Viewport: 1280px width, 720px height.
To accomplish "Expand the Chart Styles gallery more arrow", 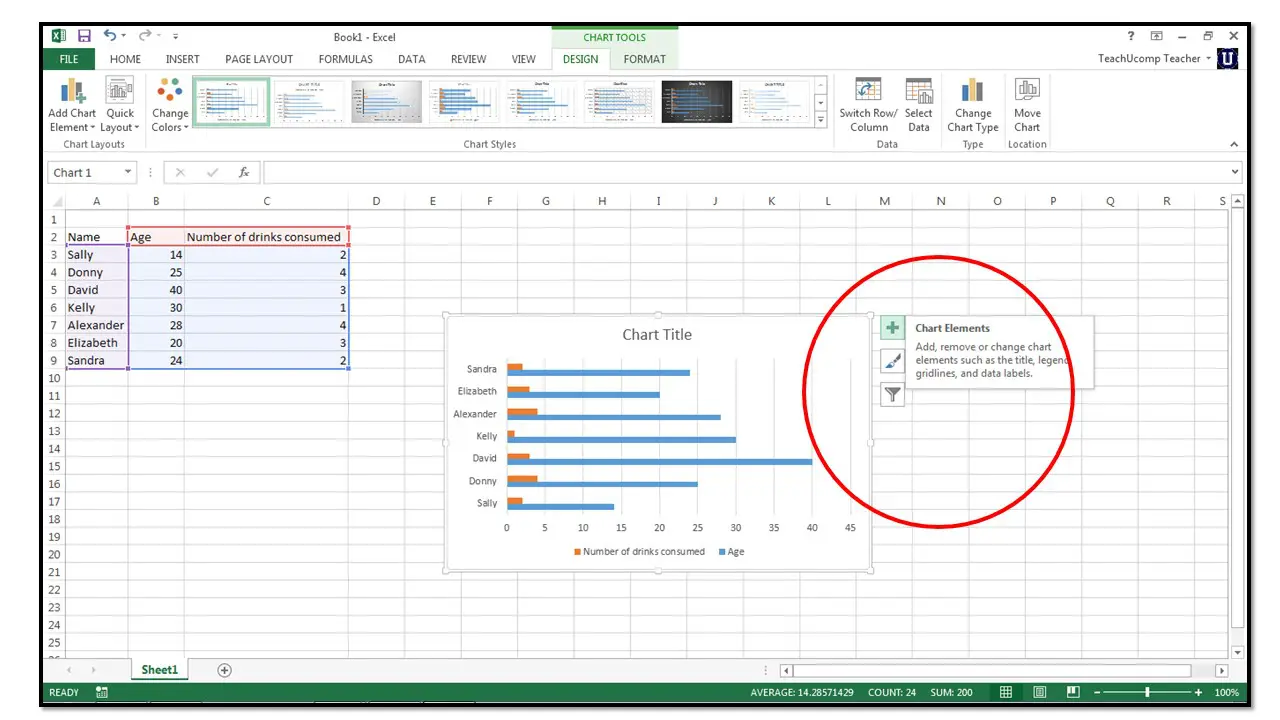I will pos(821,120).
